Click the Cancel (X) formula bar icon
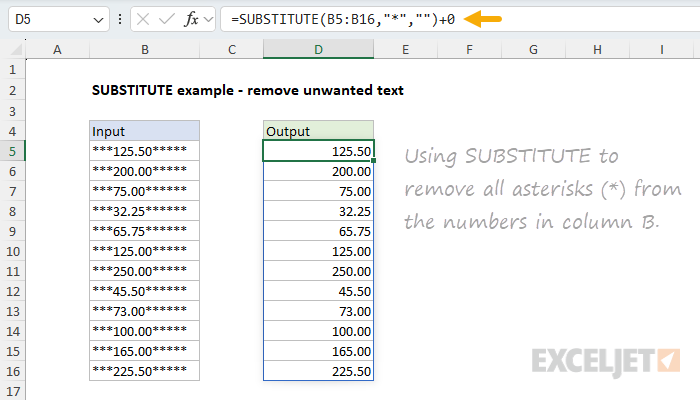The height and width of the screenshot is (400, 700). click(143, 19)
